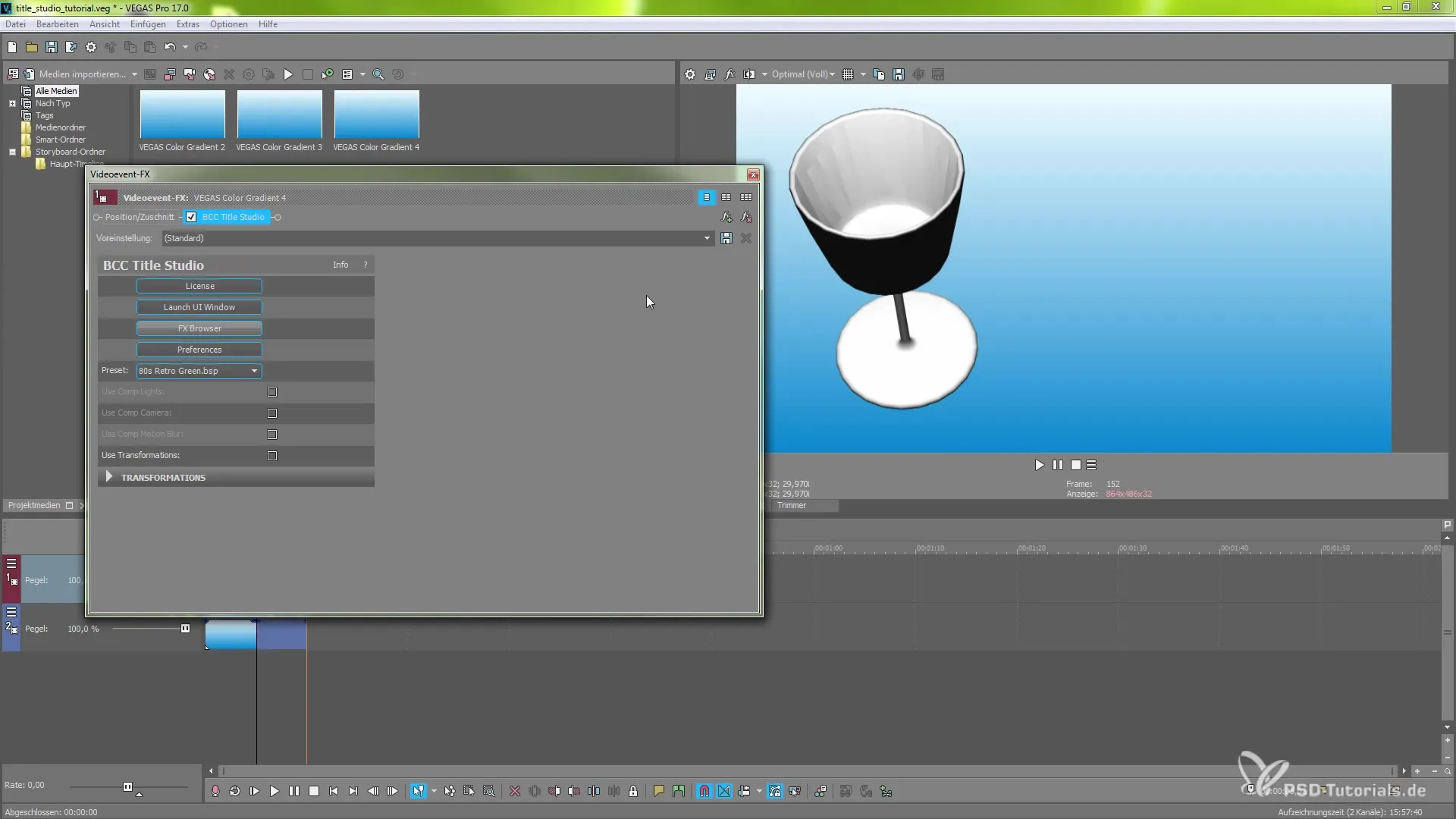Screen dimensions: 1456x819
Task: Click the Info link in BCC Title Studio
Action: click(x=340, y=265)
